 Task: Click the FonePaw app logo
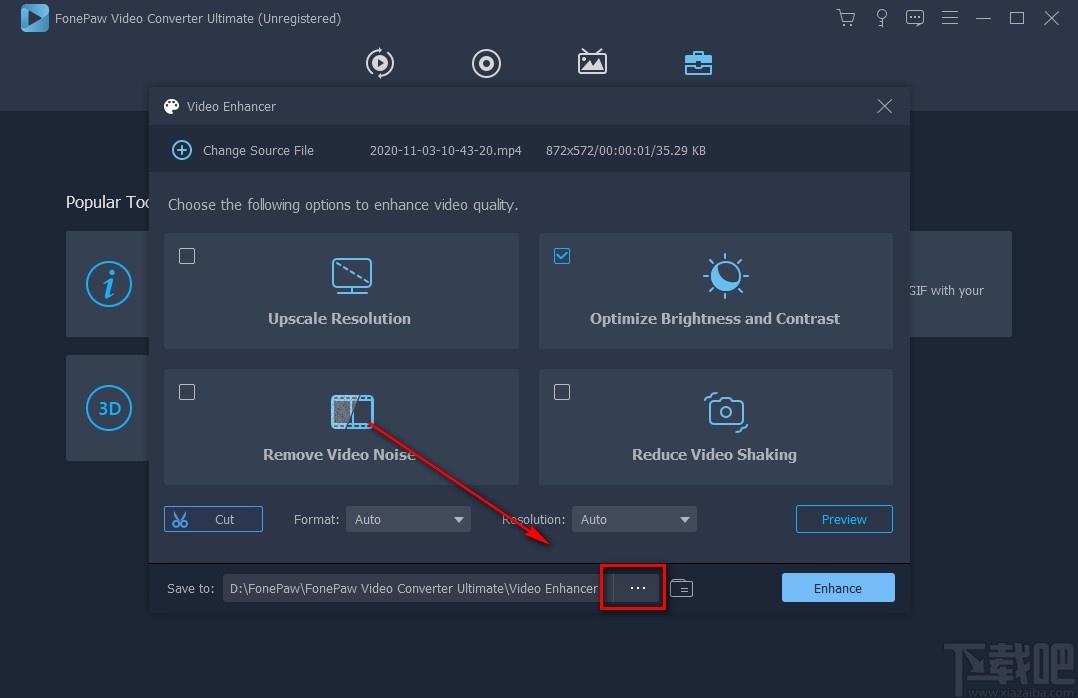34,18
